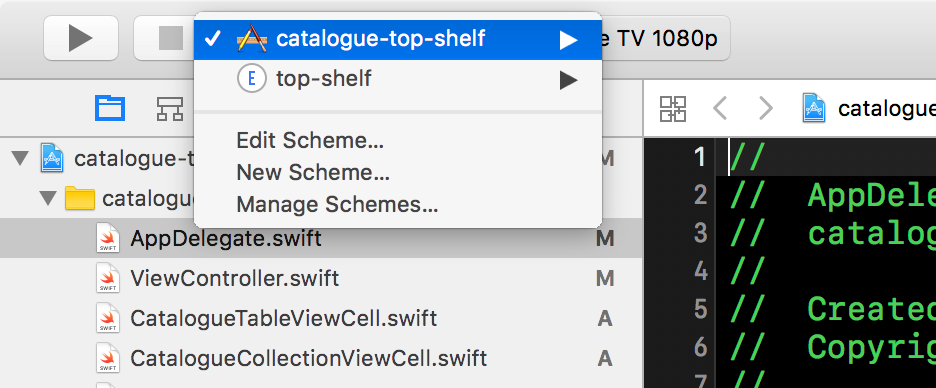Click the Run play button

81,38
